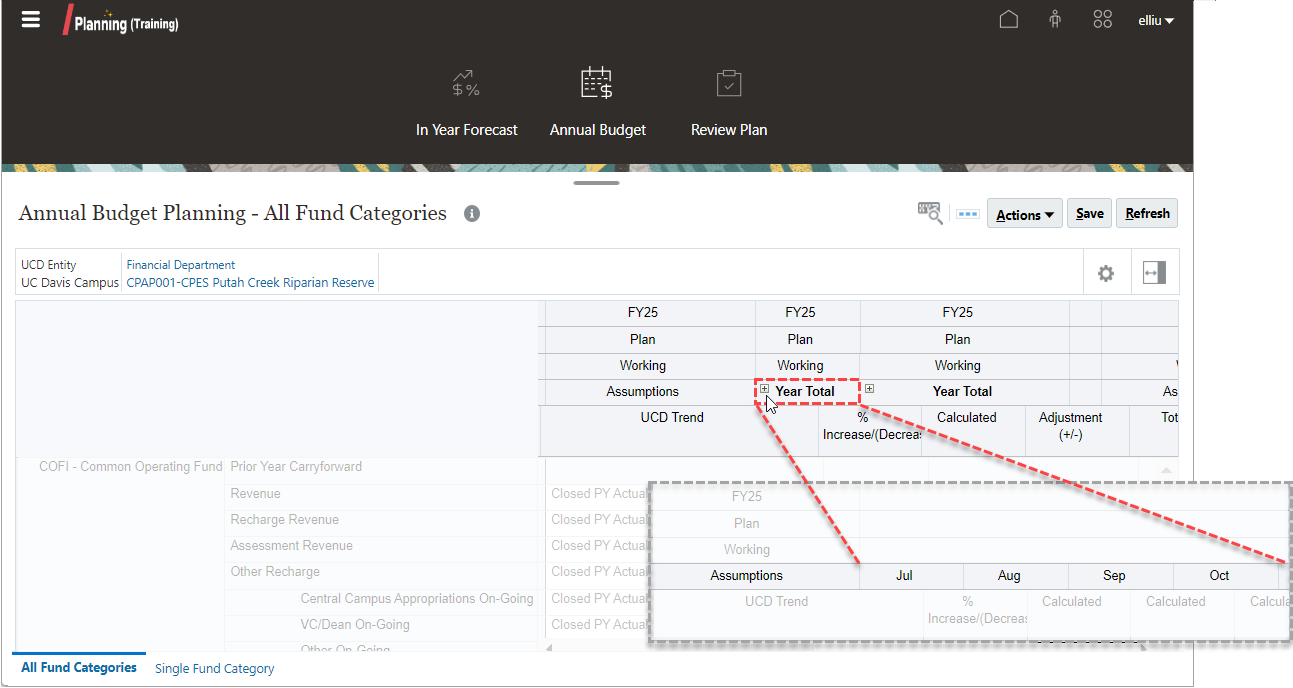Switch to the Single Fund Category tab
Screen dimensions: 1293x688
[x=214, y=668]
